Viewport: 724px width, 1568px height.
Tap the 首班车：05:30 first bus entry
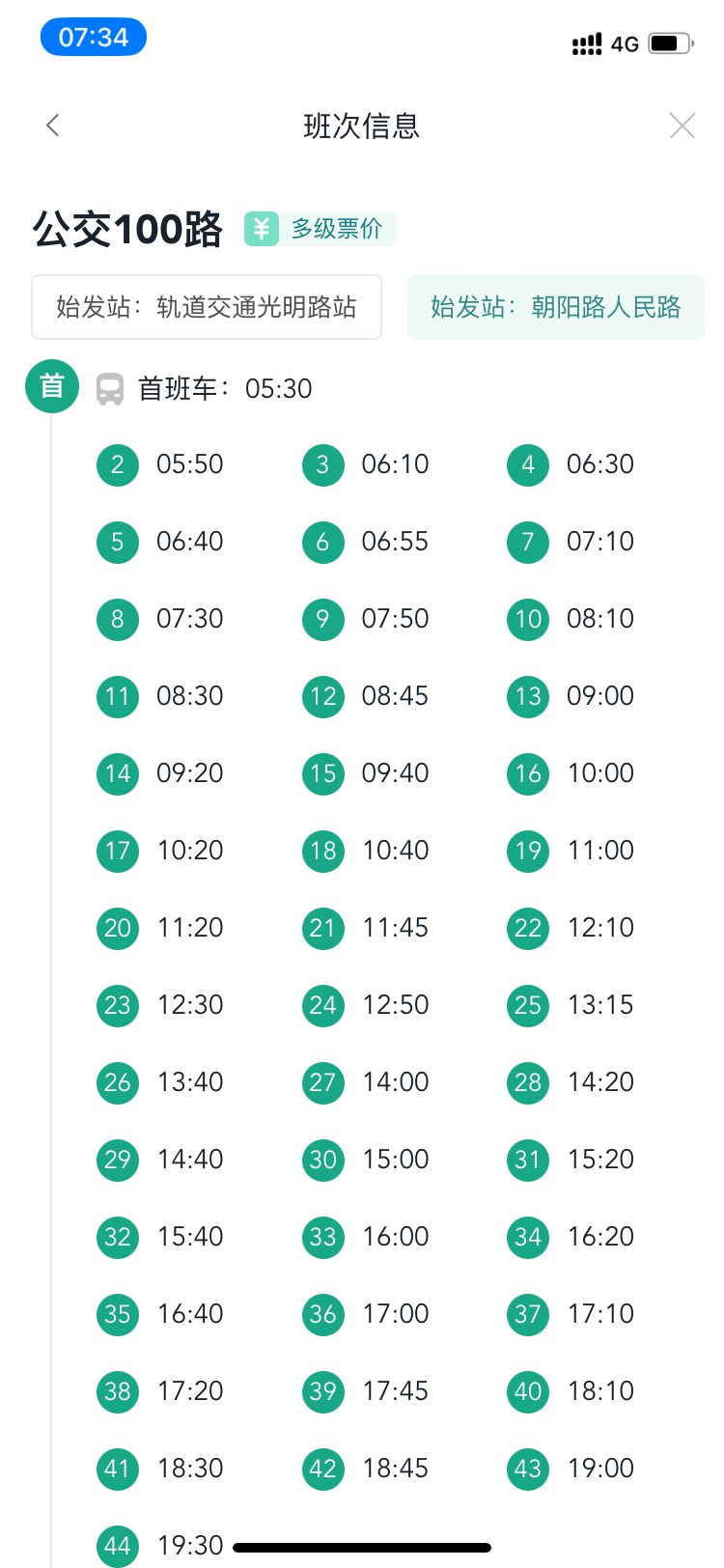(225, 389)
